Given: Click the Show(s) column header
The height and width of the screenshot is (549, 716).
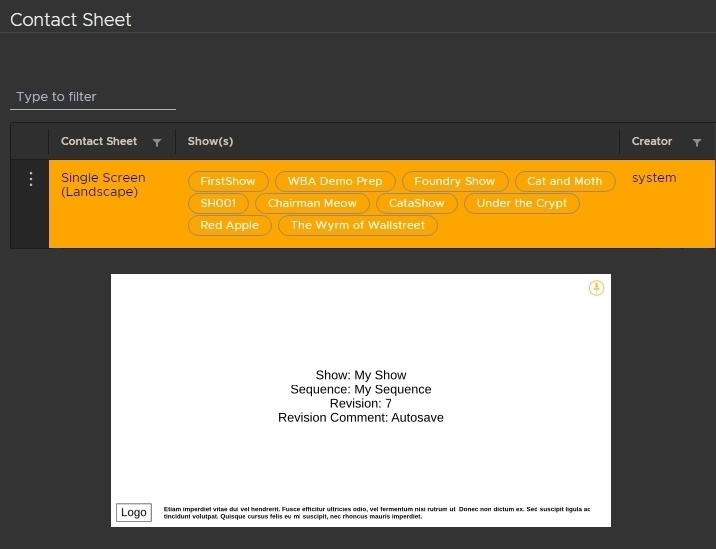Looking at the screenshot, I should coord(210,142).
